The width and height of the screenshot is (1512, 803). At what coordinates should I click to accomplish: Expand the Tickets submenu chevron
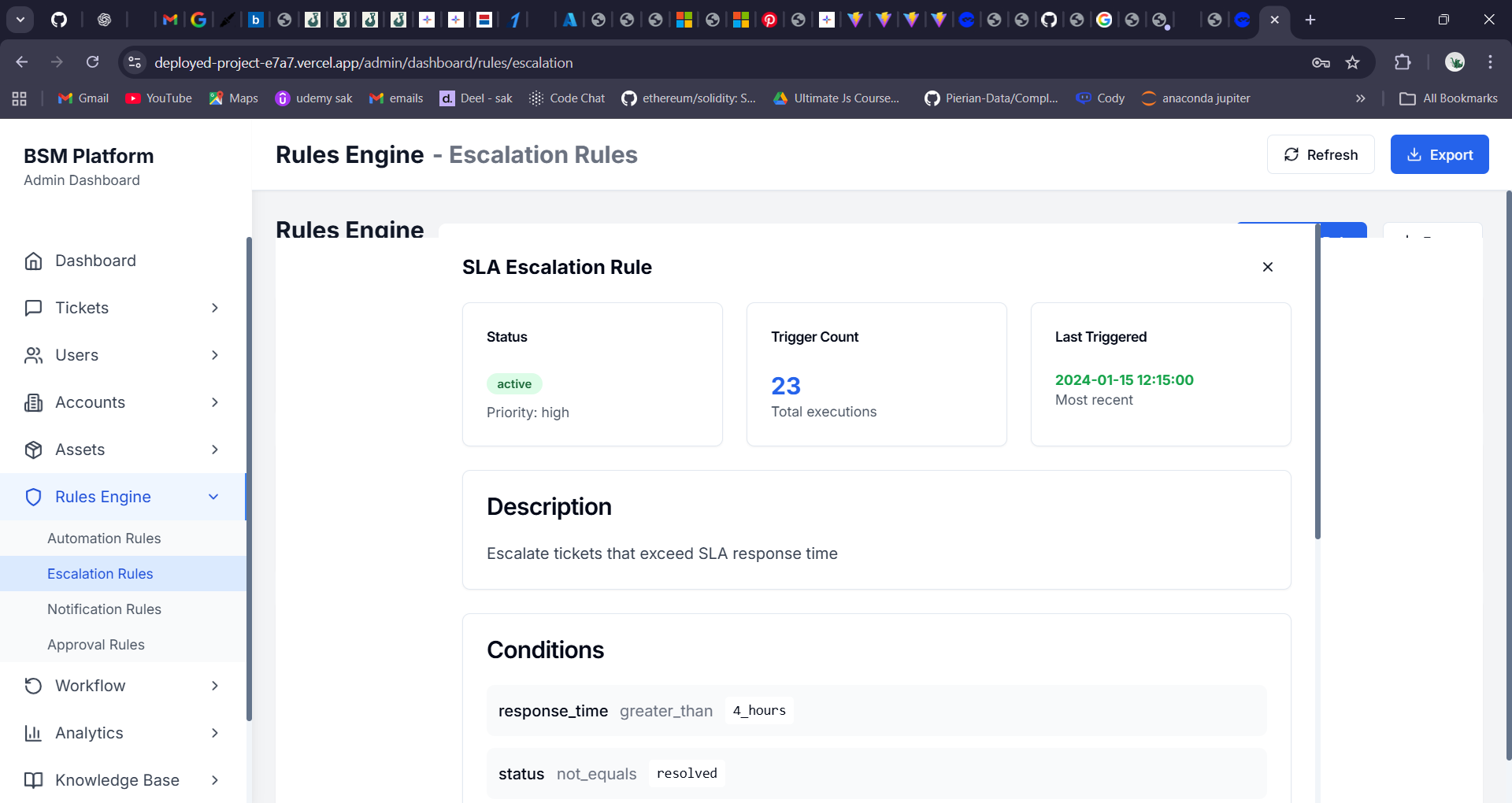[x=214, y=308]
